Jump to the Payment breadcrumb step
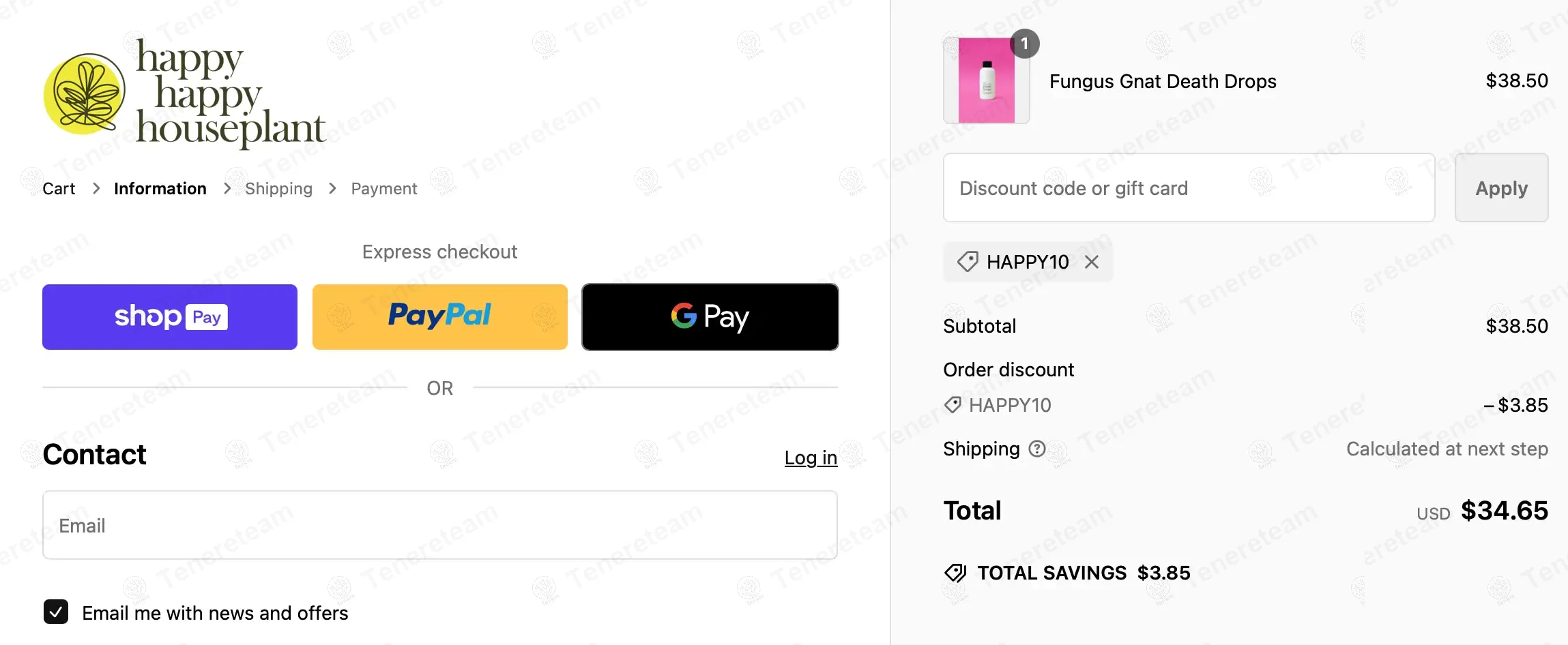 (x=384, y=189)
